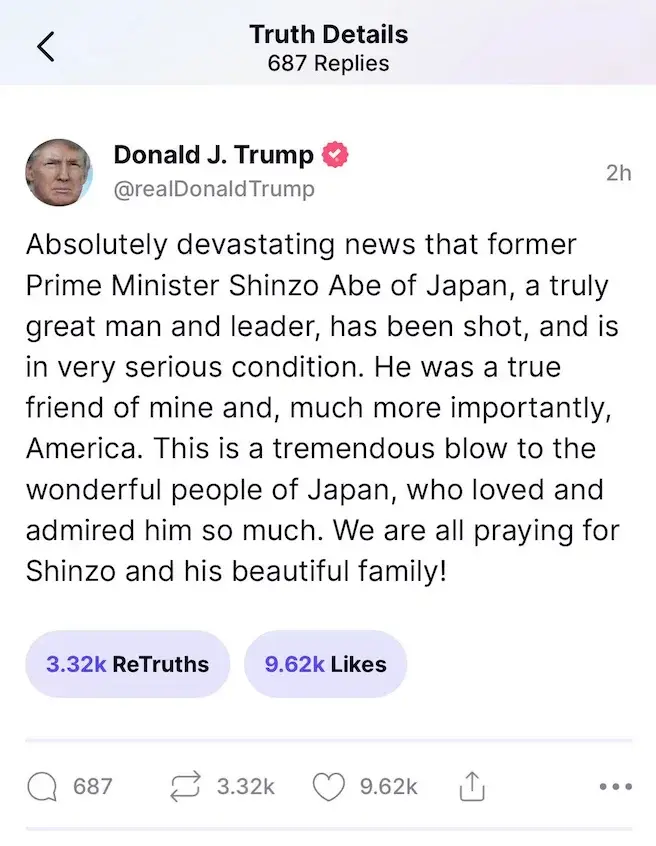This screenshot has height=846, width=656.
Task: Click the 687 reply count beside the bubble
Action: click(x=93, y=787)
